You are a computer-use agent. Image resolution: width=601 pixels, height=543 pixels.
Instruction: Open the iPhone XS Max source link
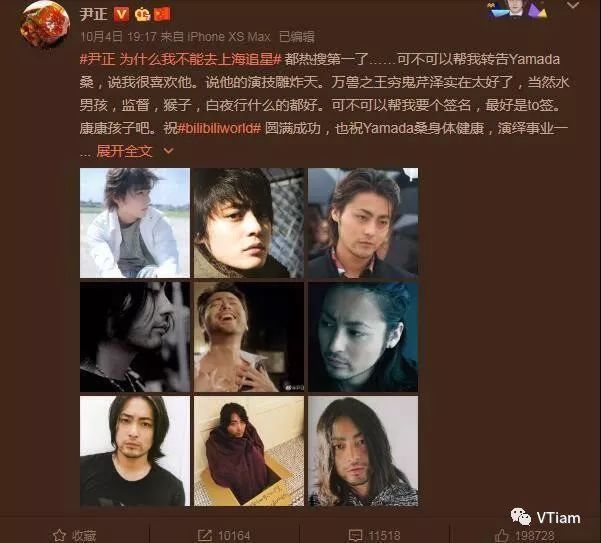[x=229, y=37]
